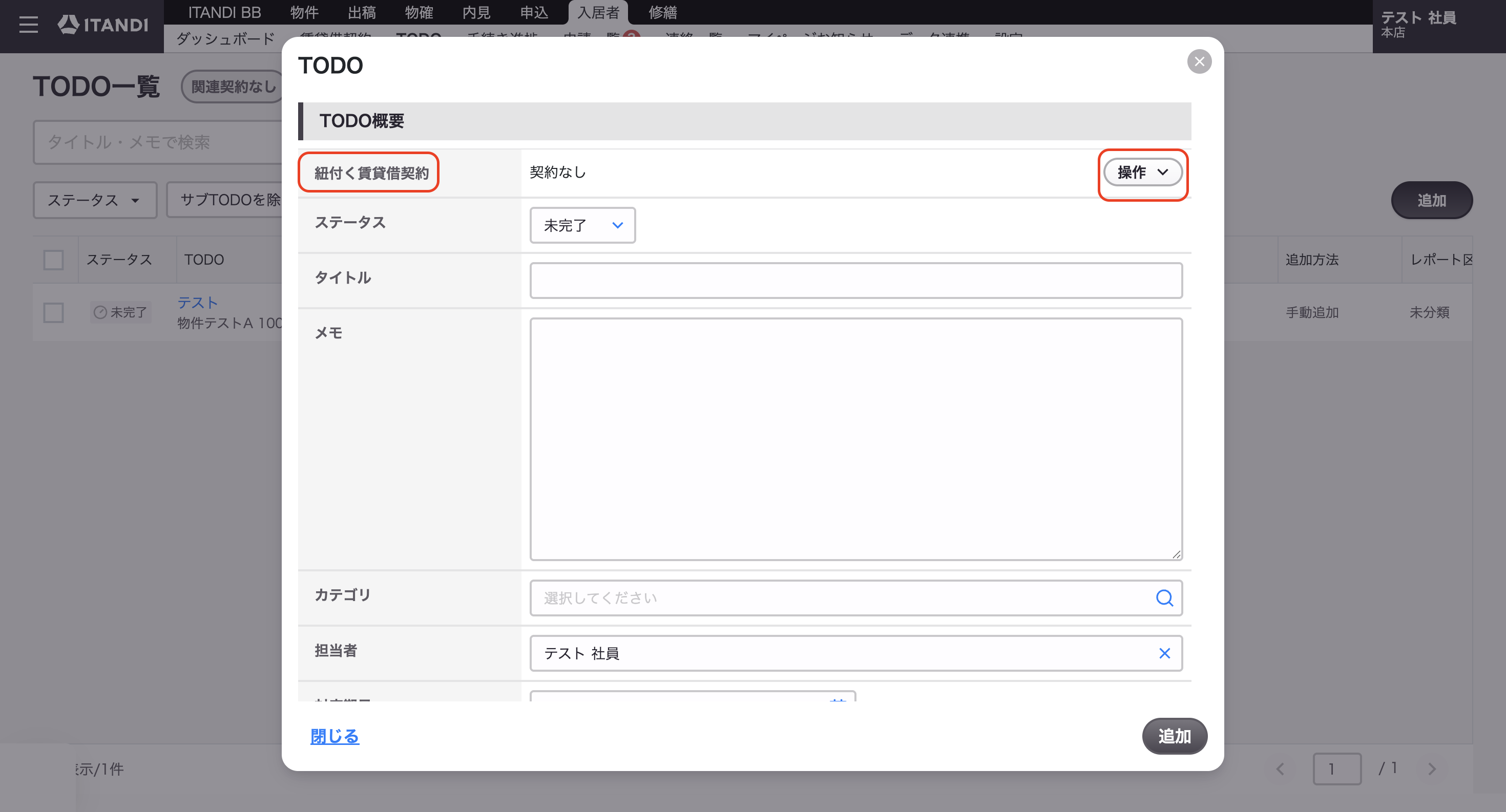
Task: Open the カテゴリ selection field
Action: tap(856, 597)
